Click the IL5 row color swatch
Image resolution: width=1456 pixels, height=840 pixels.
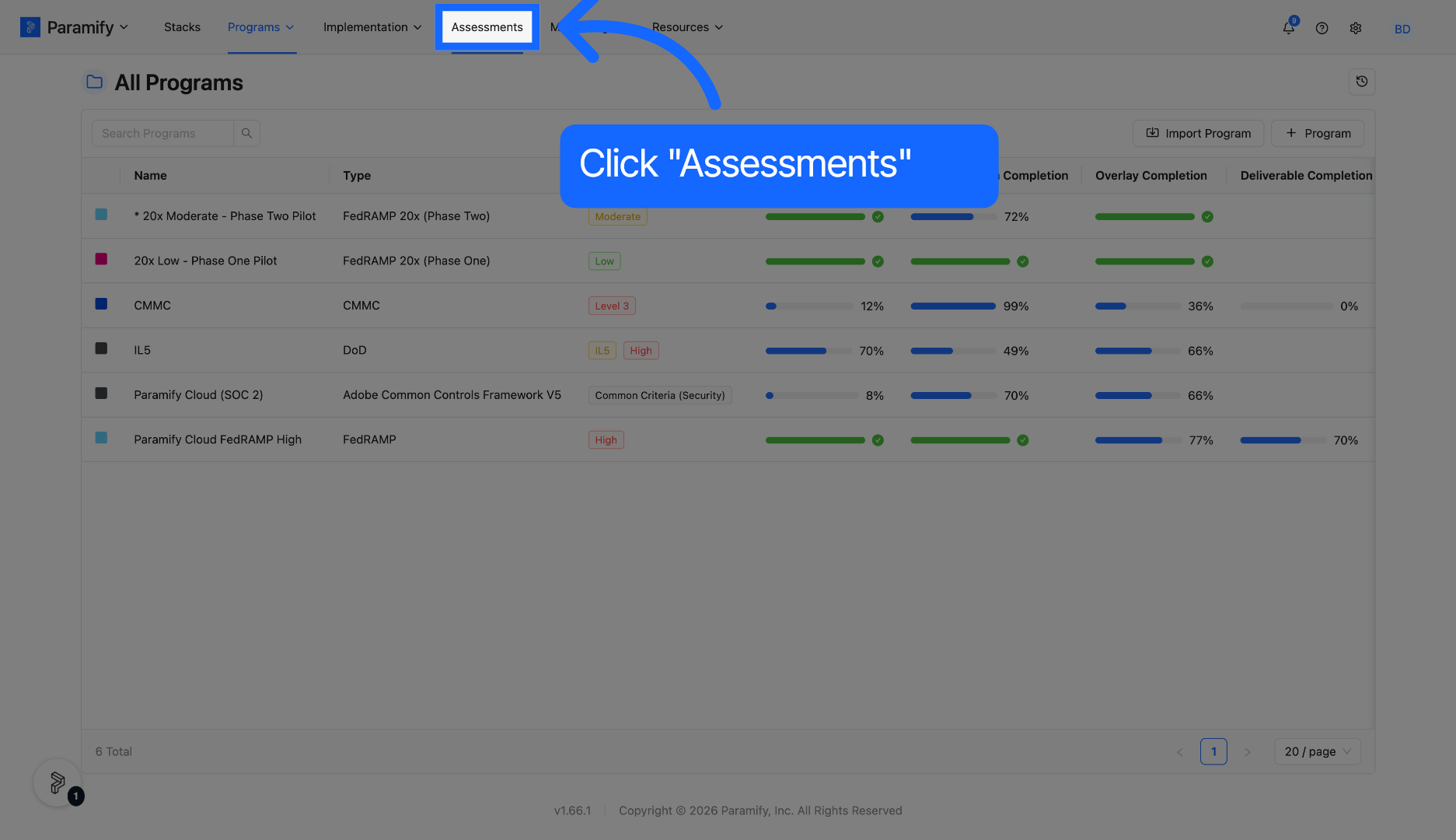101,348
